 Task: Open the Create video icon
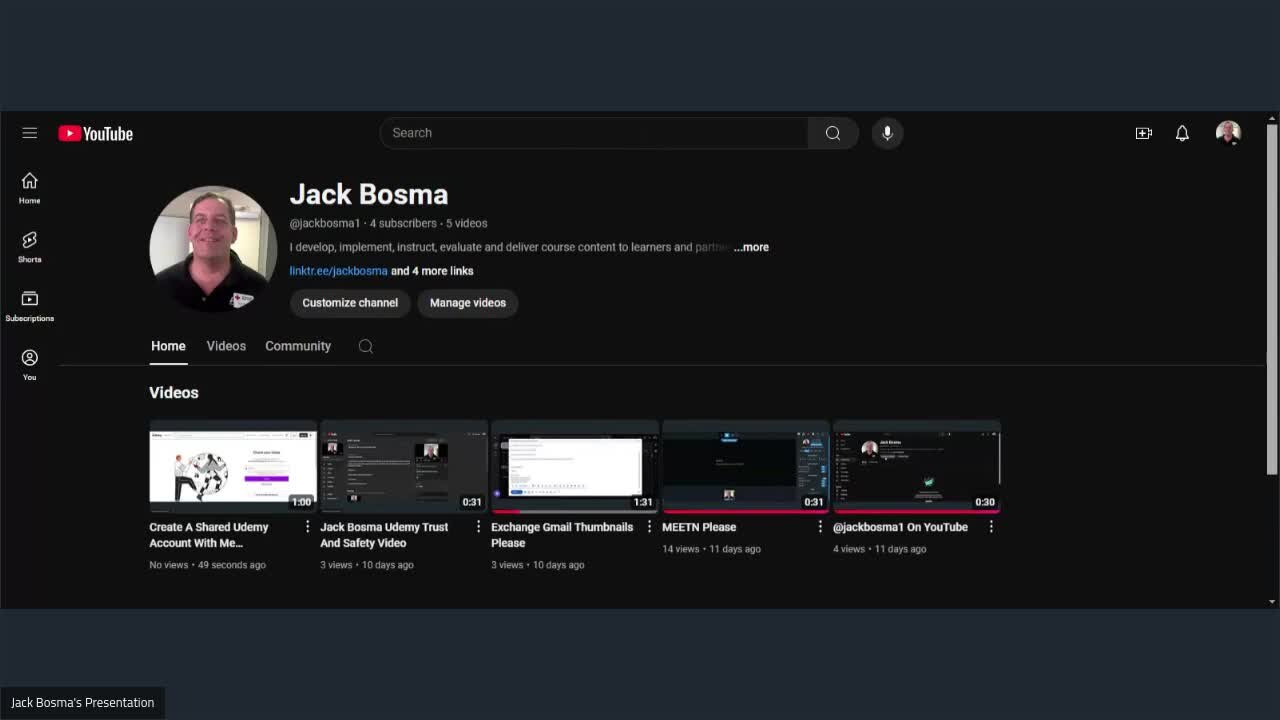click(1144, 133)
